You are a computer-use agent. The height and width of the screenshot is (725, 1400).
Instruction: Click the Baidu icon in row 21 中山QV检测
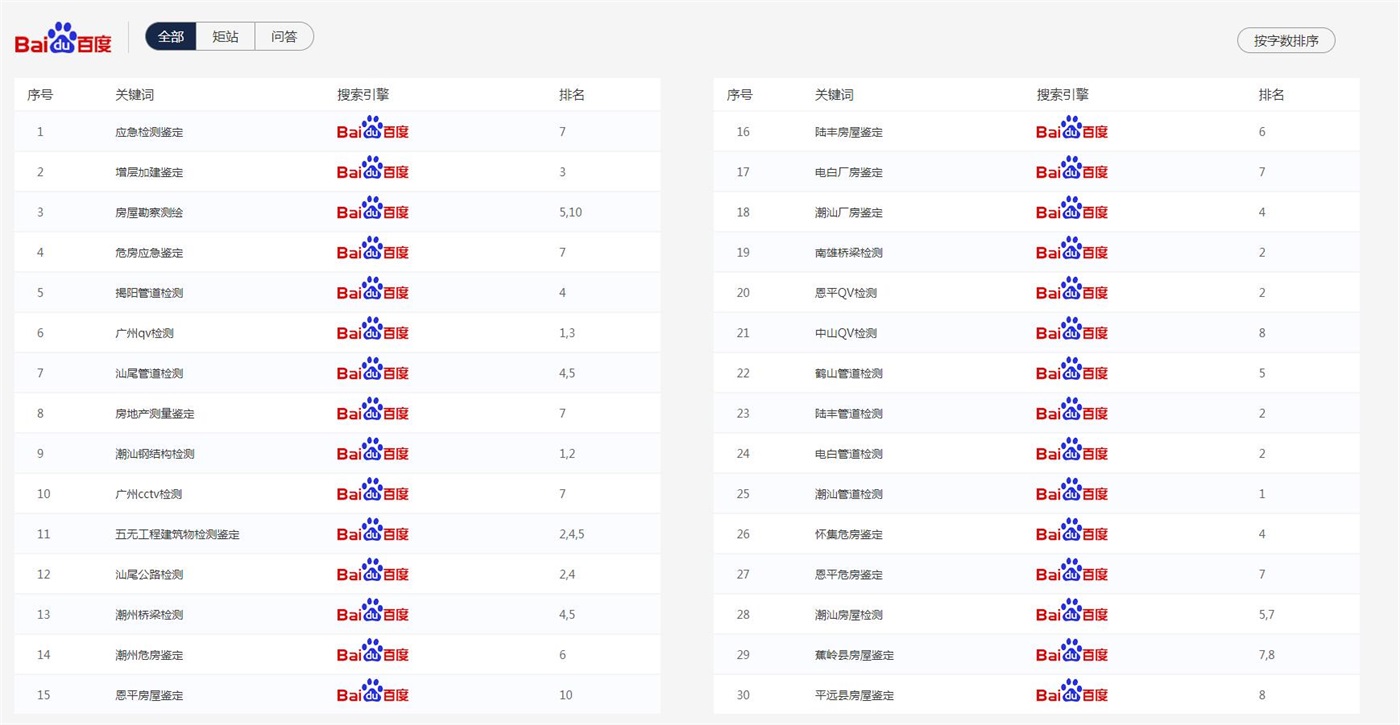[x=1072, y=332]
